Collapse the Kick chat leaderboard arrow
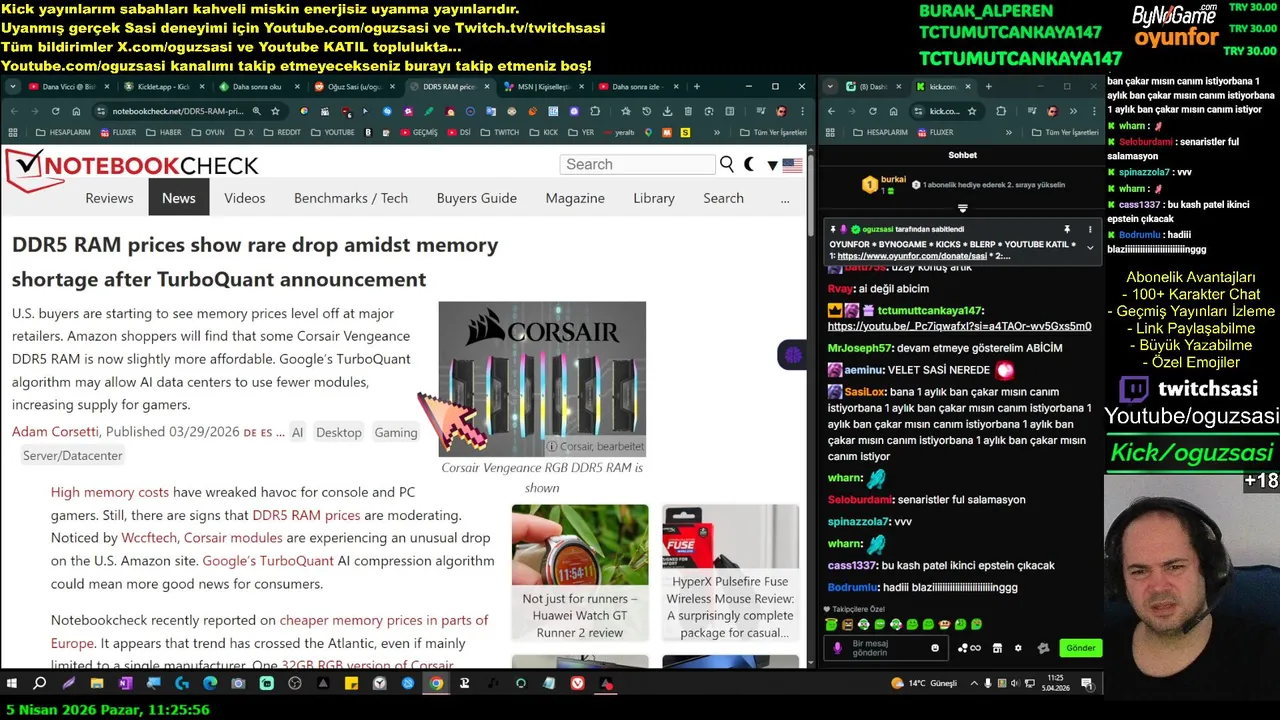The height and width of the screenshot is (720, 1280). pyautogui.click(x=963, y=208)
